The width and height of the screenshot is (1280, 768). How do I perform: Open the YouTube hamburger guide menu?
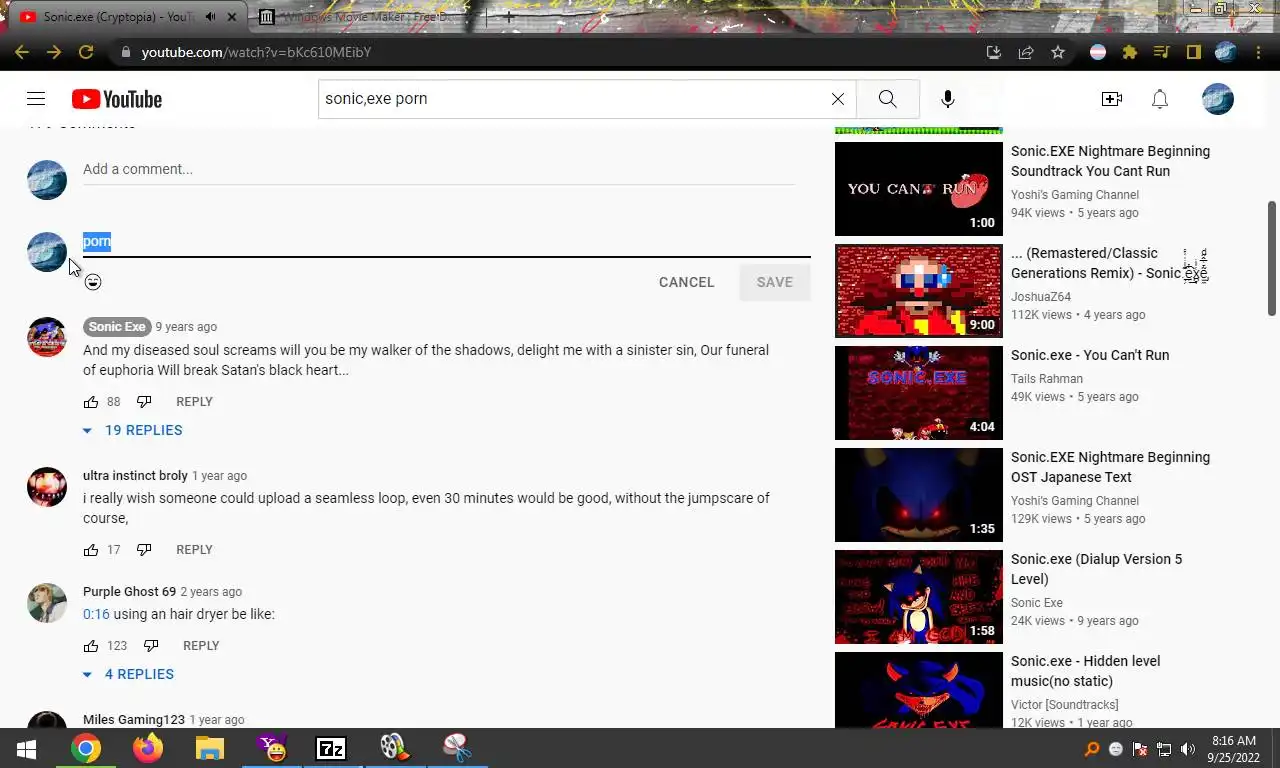[36, 99]
